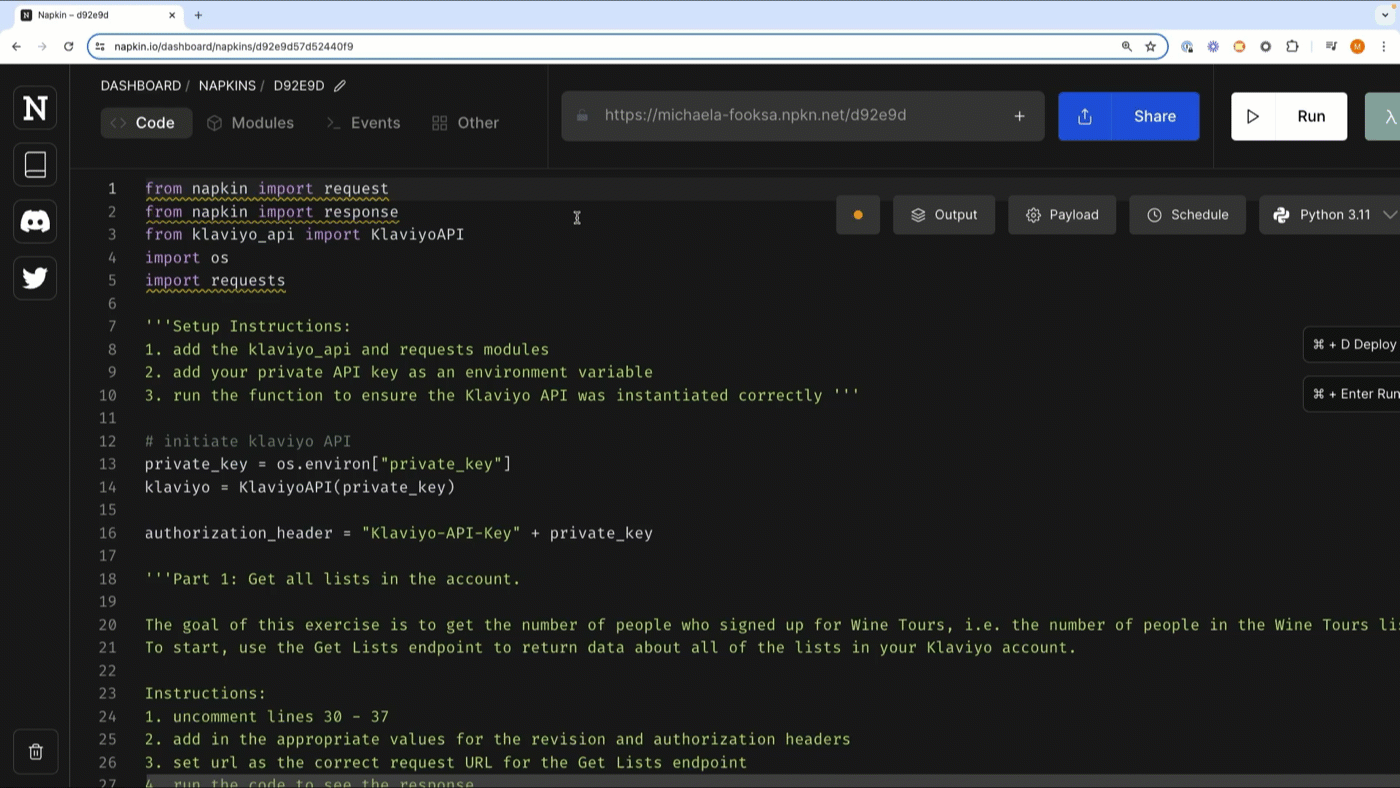Click the '1. uncomment lines 30 - 37' line

click(x=267, y=716)
